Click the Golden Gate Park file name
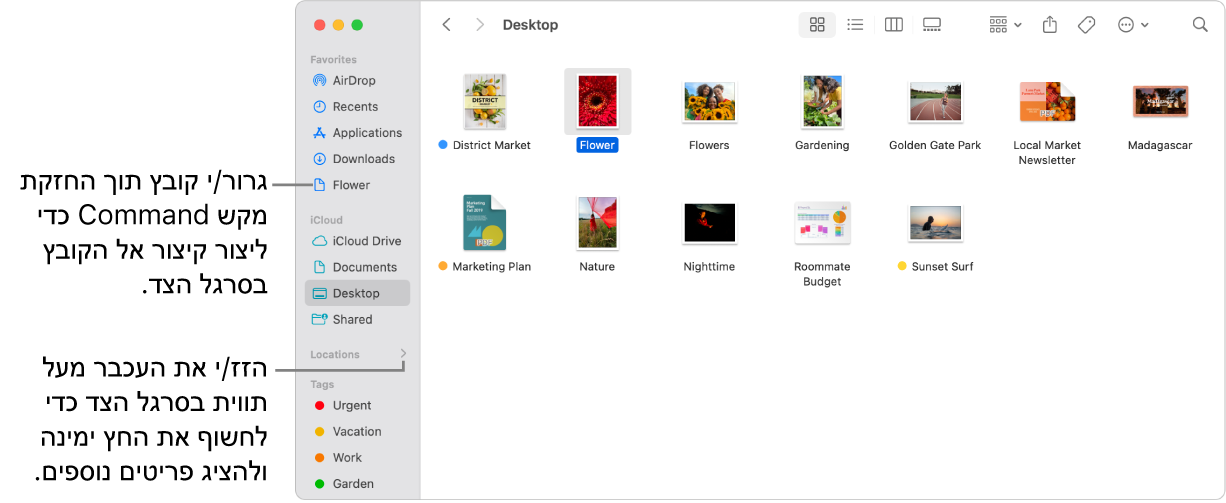Screen dimensions: 1226x503 point(935,145)
